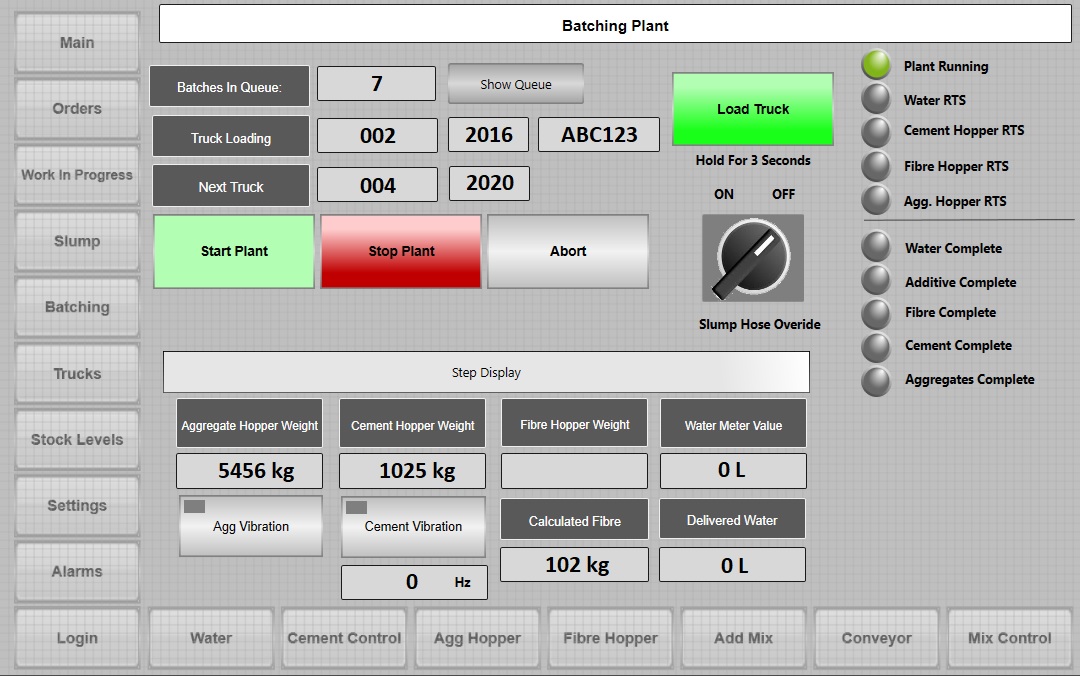Click the Water Complete indicator lamp
1084x677 pixels.
[876, 247]
